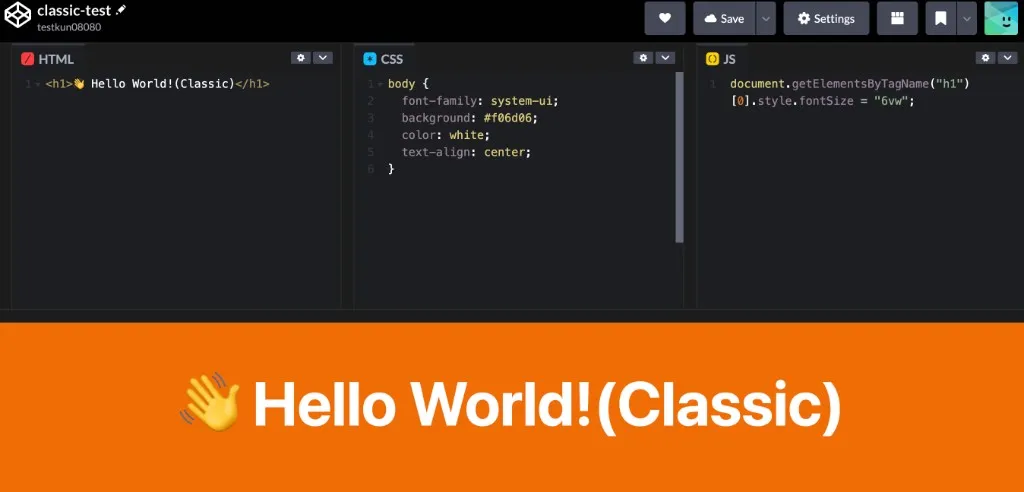Click 'color: white;' CSS line
The width and height of the screenshot is (1024, 492).
click(445, 135)
